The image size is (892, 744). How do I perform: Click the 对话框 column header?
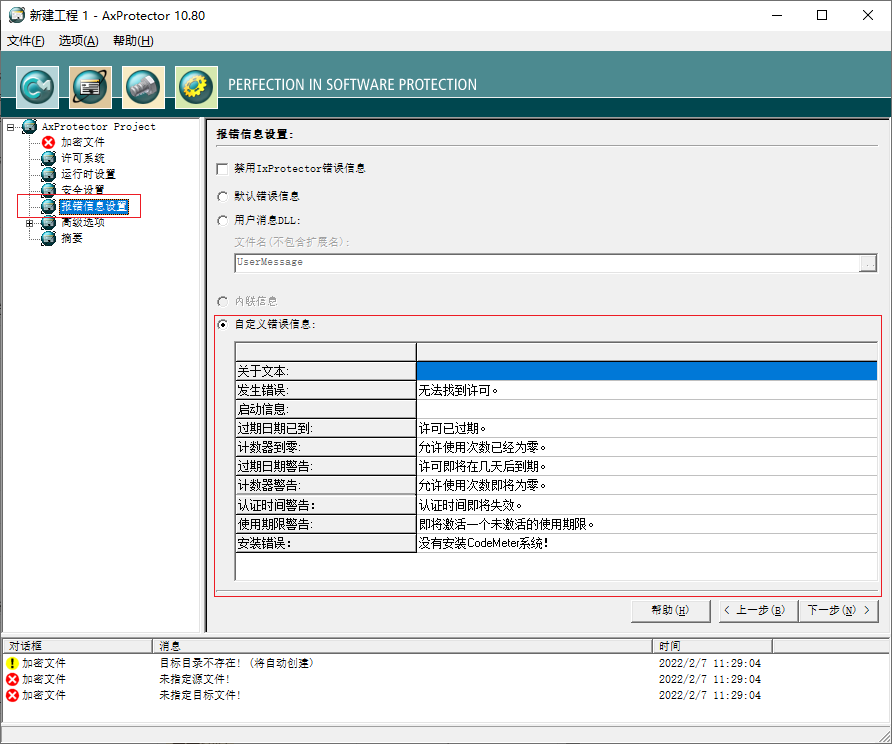[x=77, y=646]
